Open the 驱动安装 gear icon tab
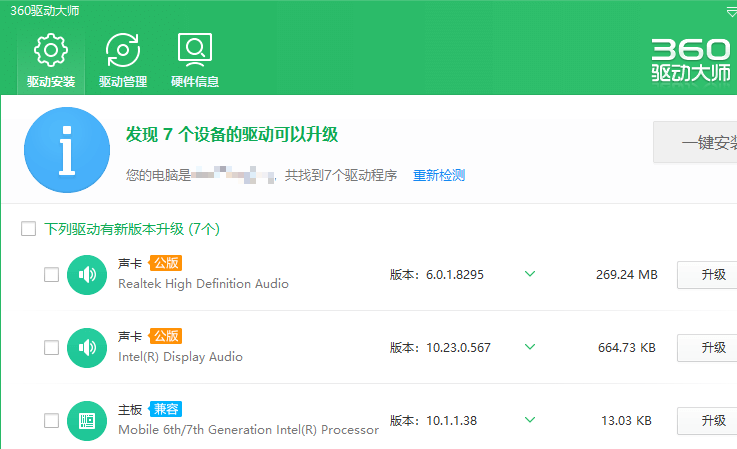Screen dimensions: 737x449 (50, 60)
